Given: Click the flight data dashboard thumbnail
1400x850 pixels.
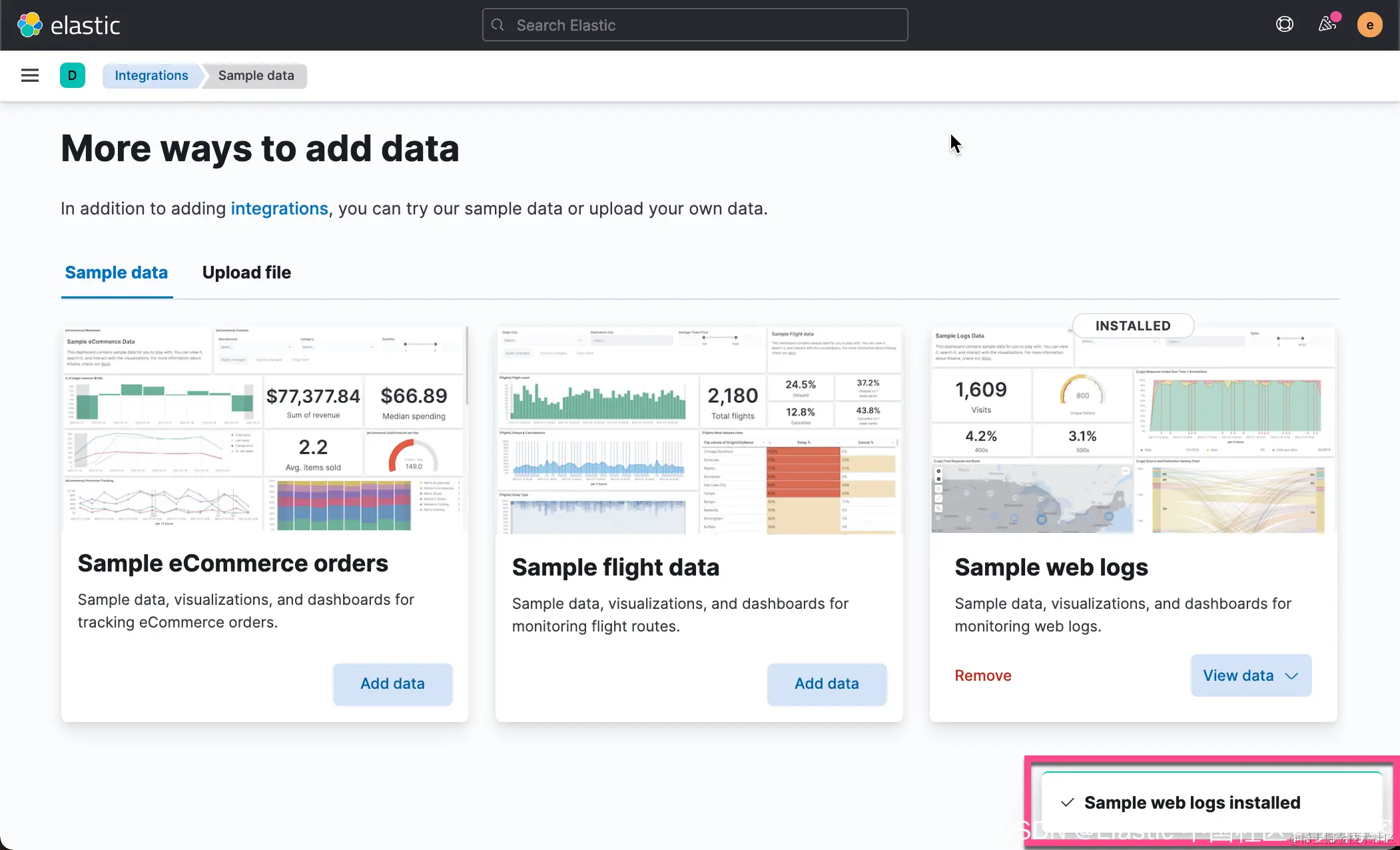Looking at the screenshot, I should (699, 430).
